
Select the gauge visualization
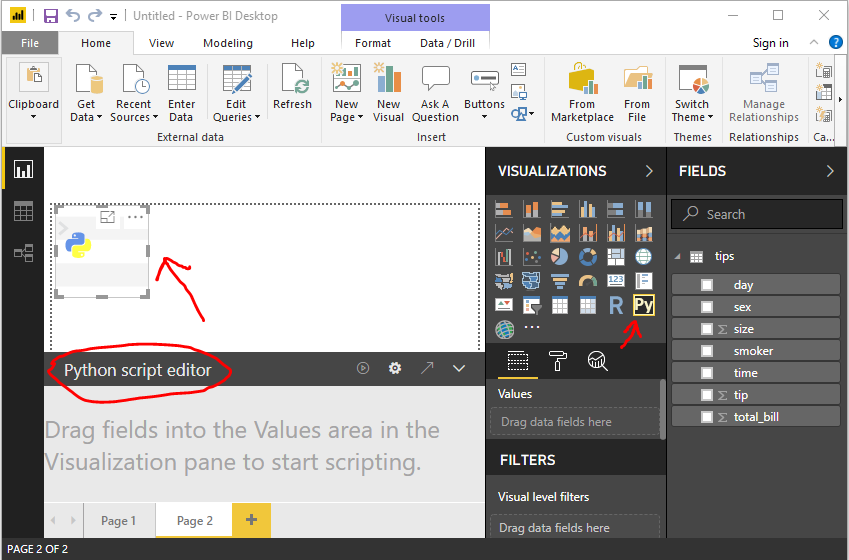[587, 281]
